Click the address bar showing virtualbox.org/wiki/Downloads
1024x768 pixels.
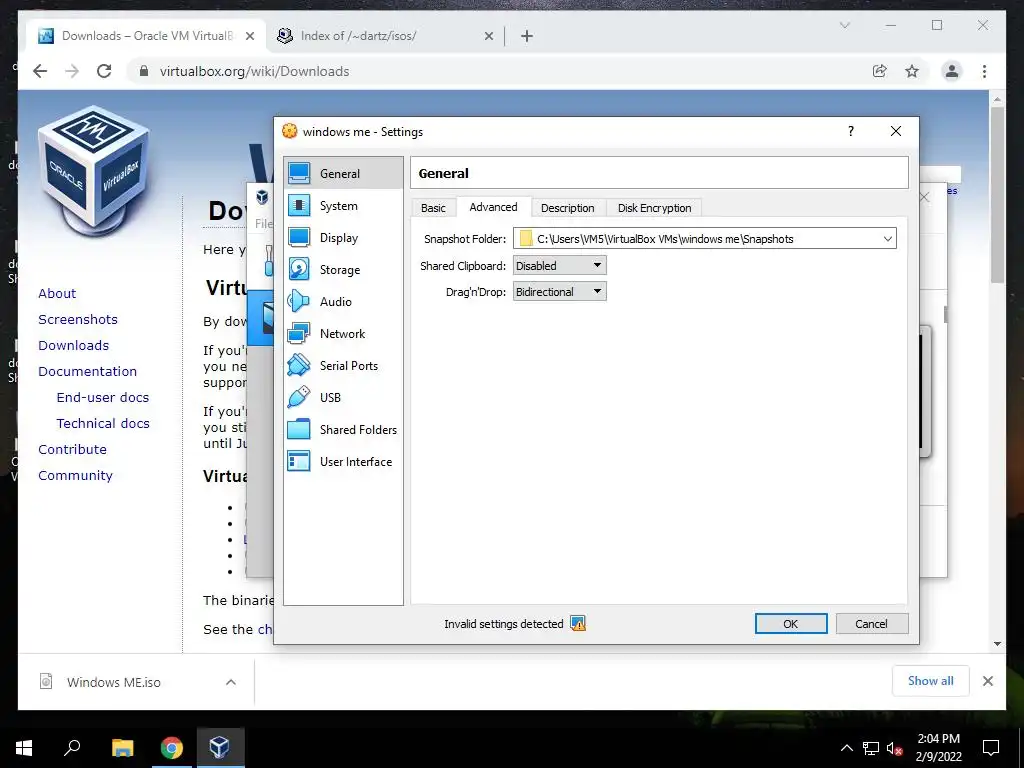255,71
